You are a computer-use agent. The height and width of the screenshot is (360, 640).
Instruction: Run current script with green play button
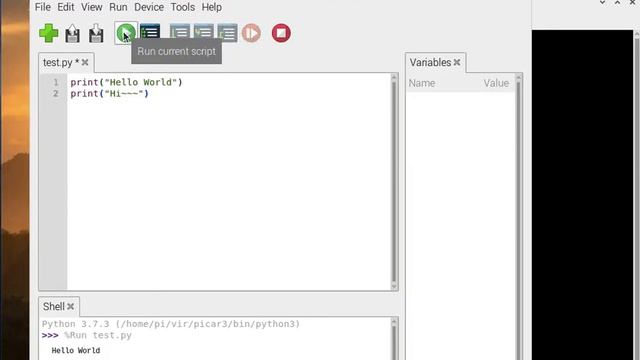tap(126, 33)
